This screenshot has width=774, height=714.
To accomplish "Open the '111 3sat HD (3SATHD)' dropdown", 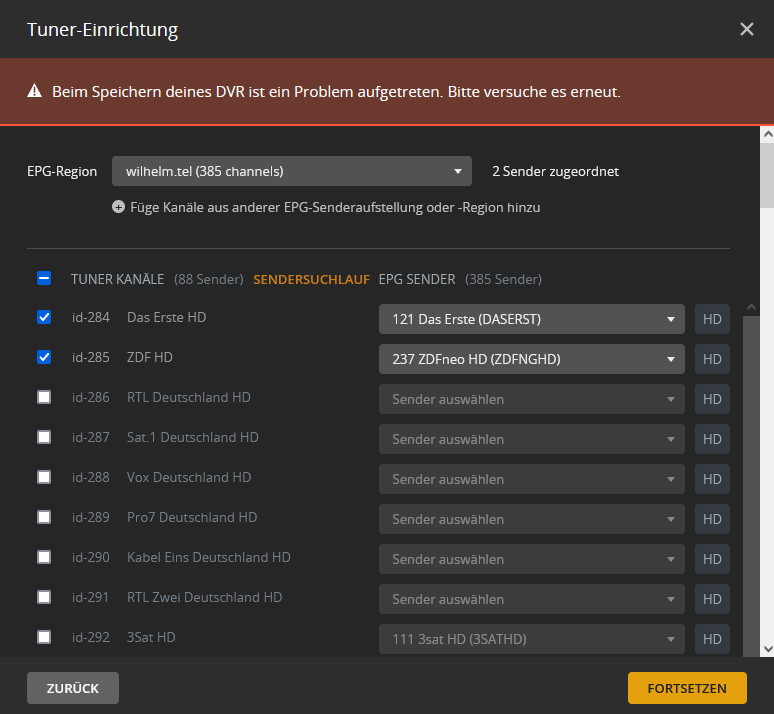I will (532, 639).
